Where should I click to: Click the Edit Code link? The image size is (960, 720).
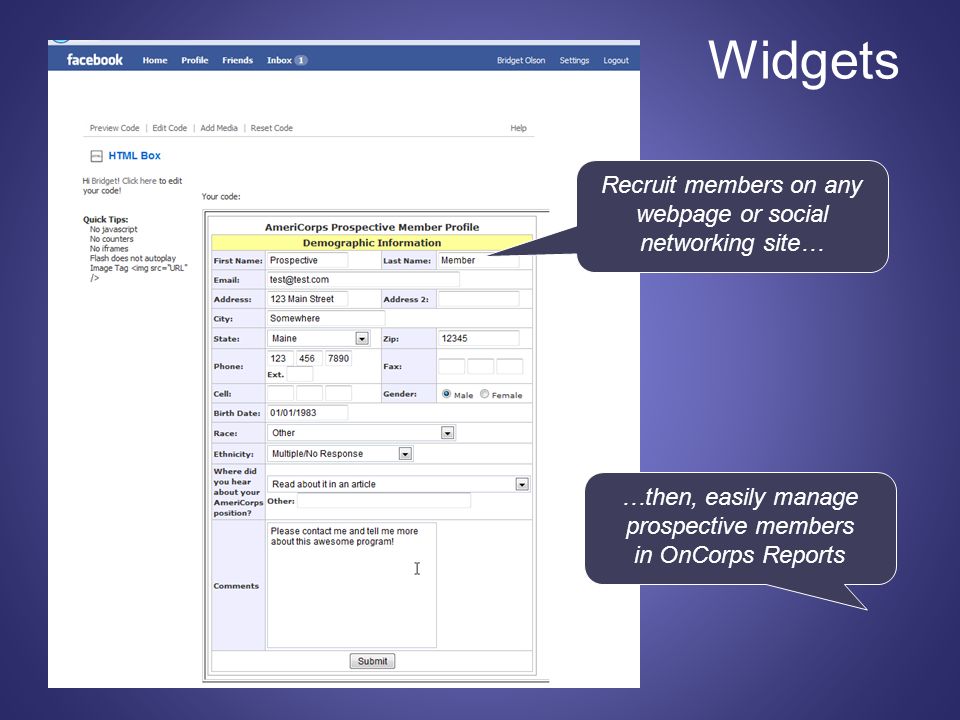pos(170,128)
